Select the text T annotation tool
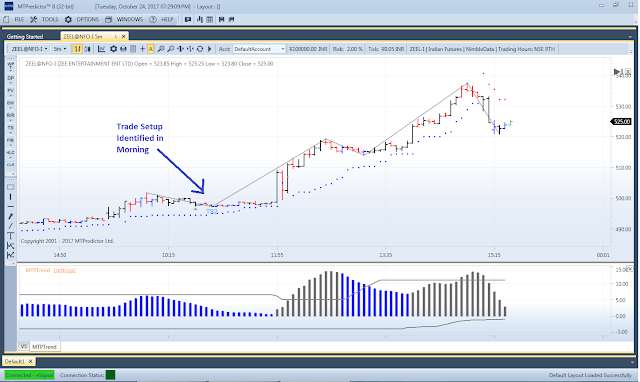 pyautogui.click(x=11, y=236)
